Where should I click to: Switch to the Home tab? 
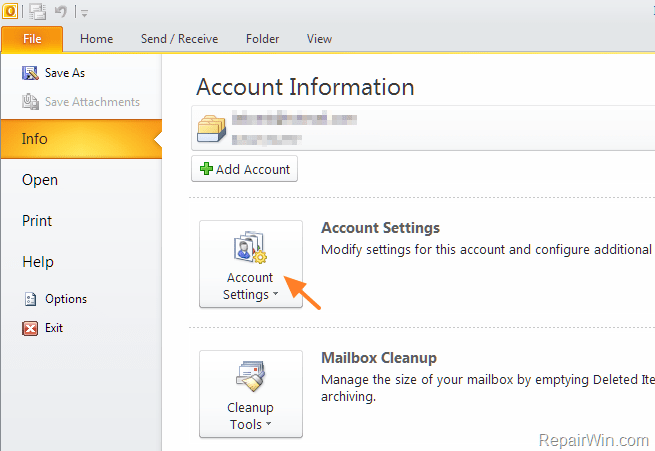tap(96, 39)
